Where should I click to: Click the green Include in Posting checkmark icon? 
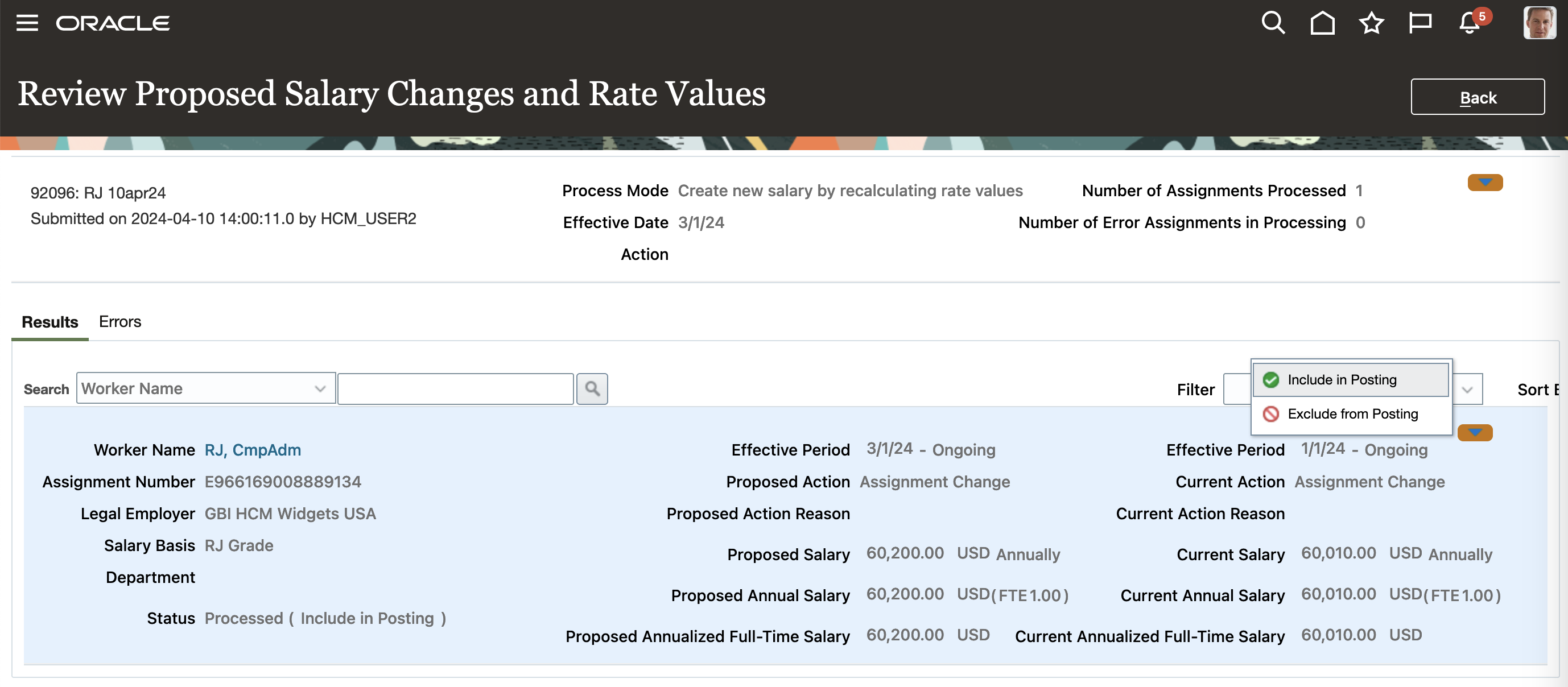coord(1271,380)
